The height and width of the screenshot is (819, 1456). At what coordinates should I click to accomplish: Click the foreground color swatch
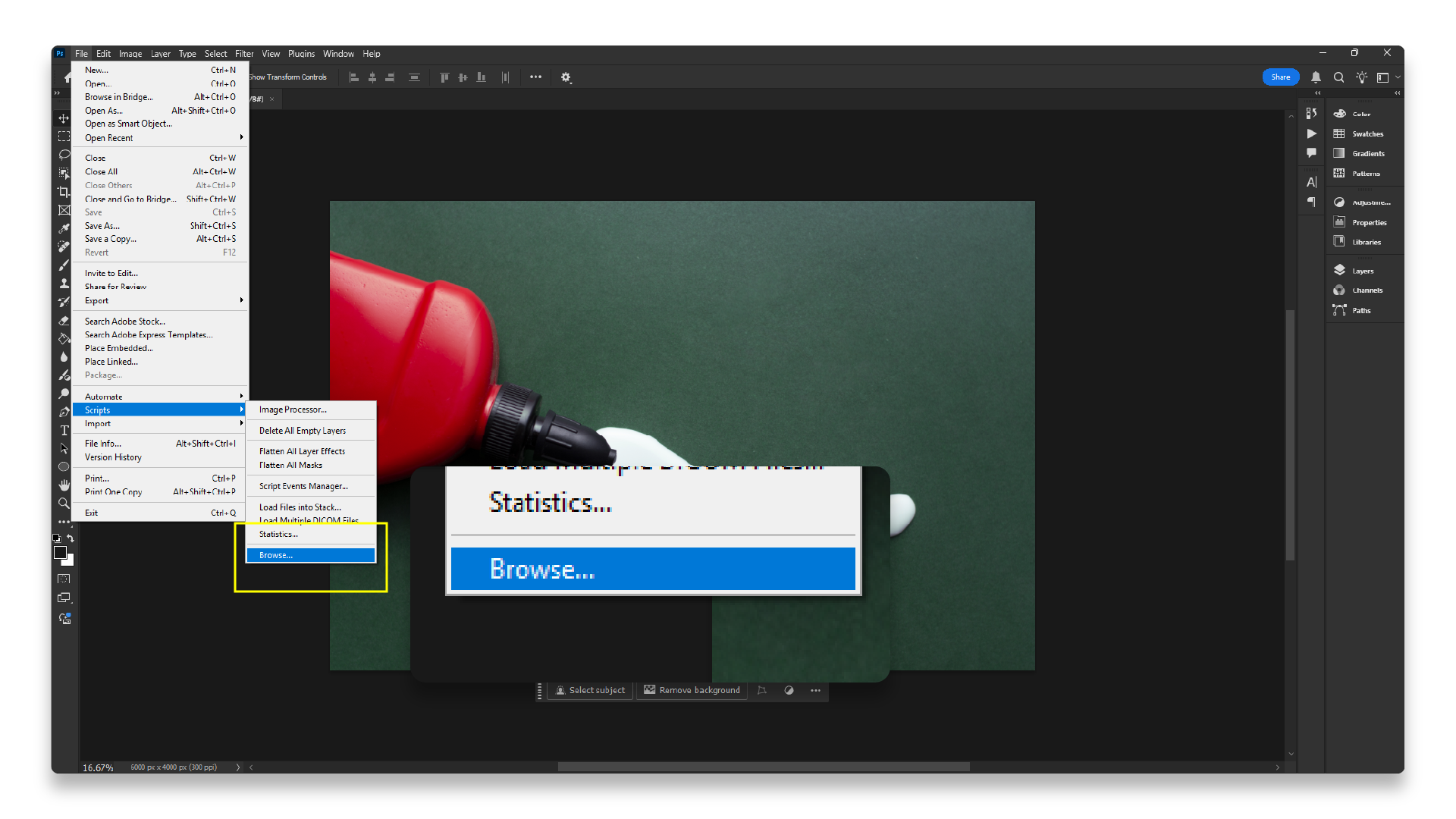click(60, 553)
